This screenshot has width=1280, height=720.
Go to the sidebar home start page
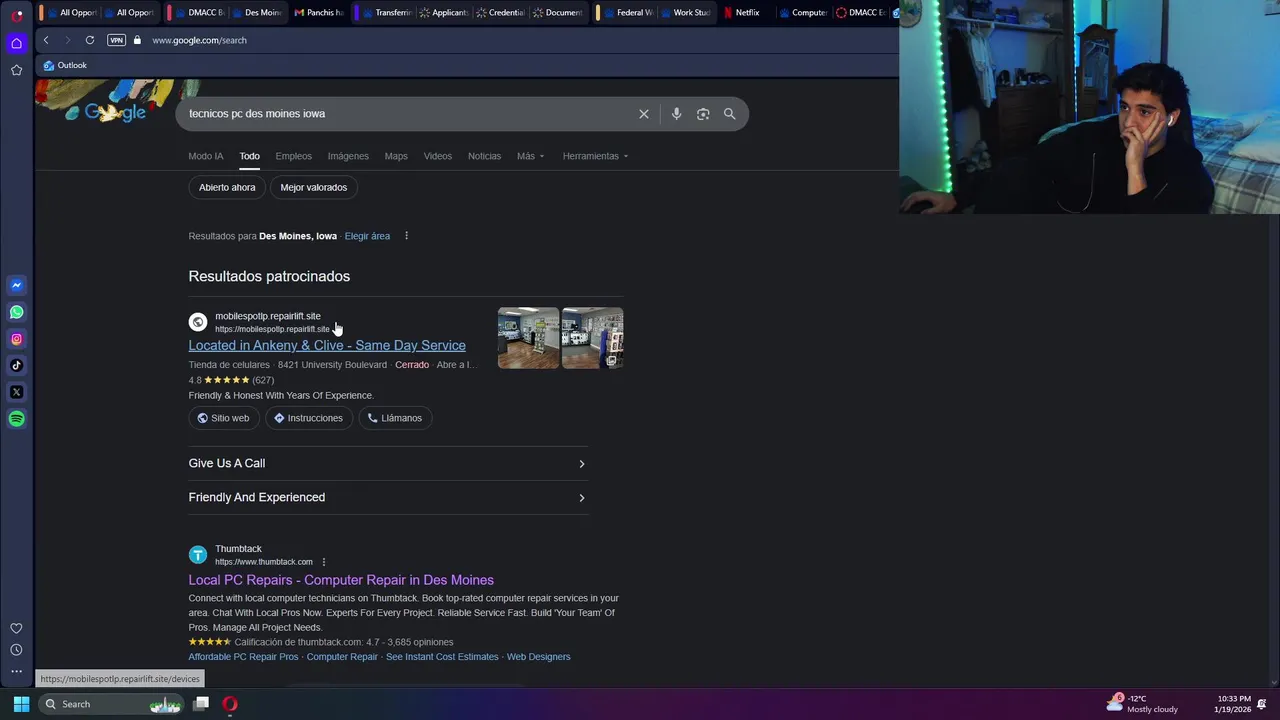[16, 43]
